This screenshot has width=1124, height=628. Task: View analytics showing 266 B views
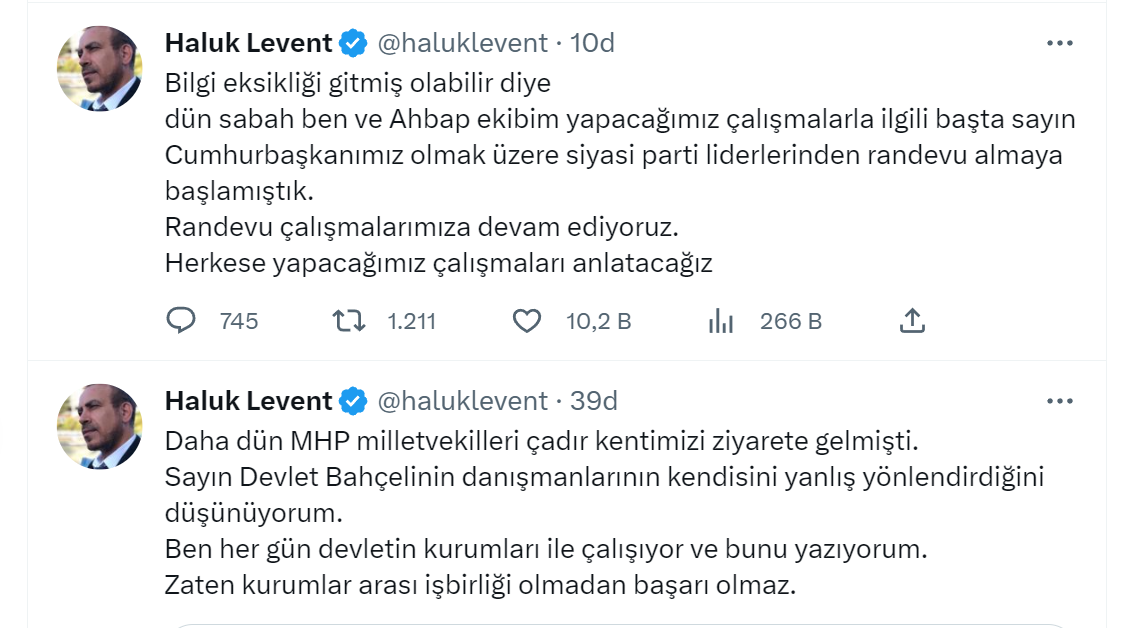(720, 321)
